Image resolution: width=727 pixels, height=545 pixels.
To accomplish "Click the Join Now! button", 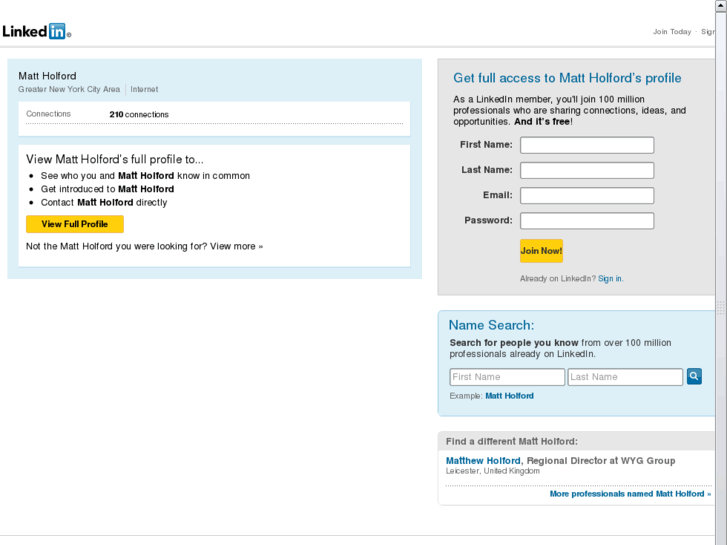I will [541, 251].
